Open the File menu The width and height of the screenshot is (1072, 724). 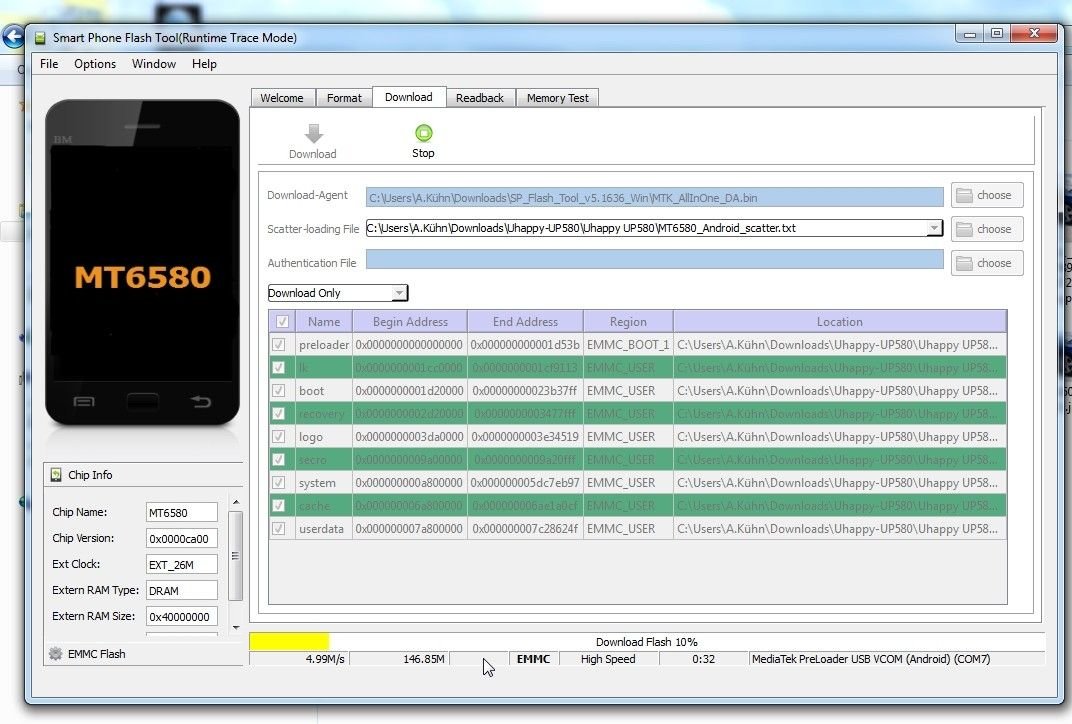49,64
